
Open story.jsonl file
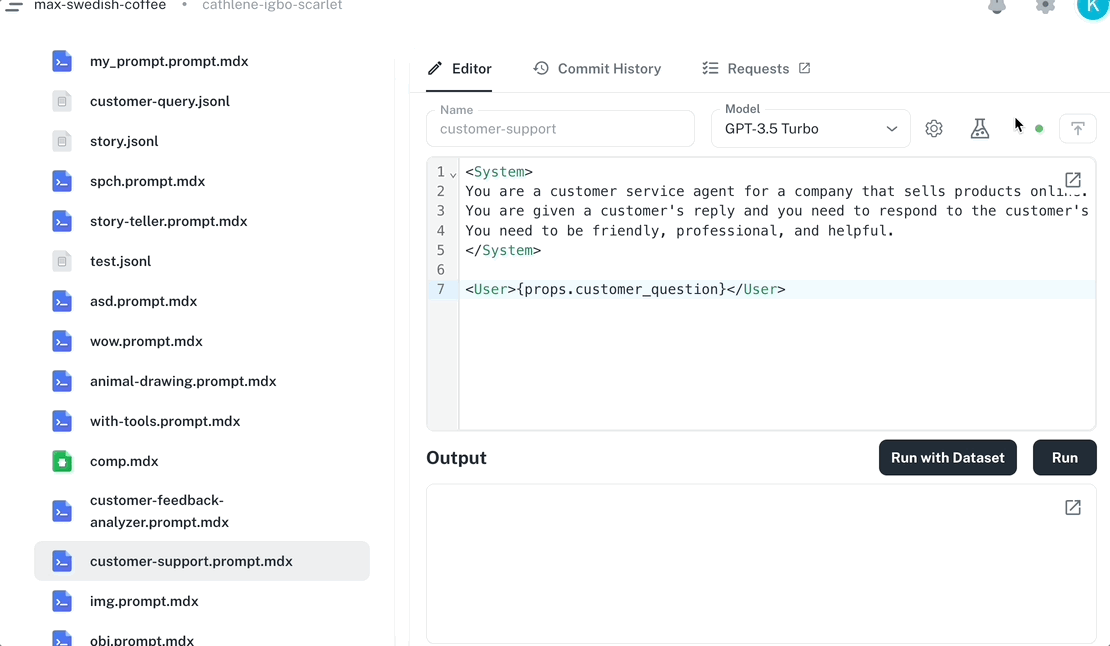124,142
